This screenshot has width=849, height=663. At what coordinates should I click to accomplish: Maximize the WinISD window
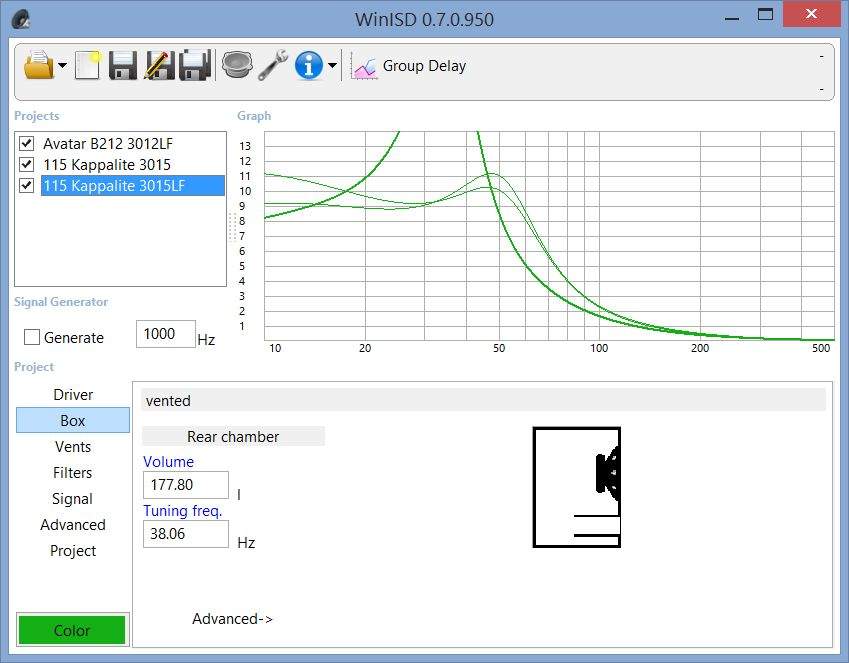(x=765, y=15)
